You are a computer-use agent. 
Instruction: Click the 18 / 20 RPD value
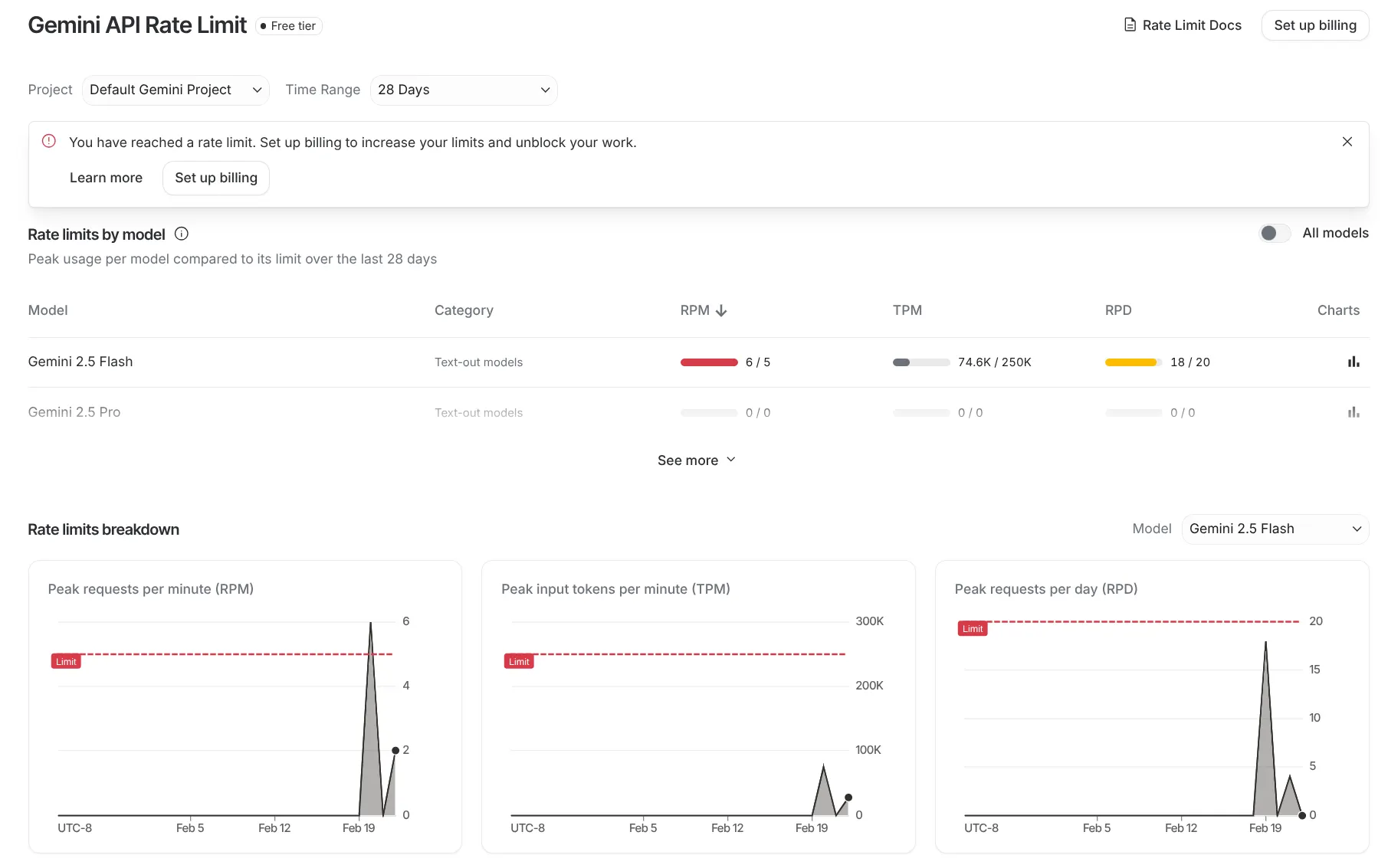(1190, 362)
